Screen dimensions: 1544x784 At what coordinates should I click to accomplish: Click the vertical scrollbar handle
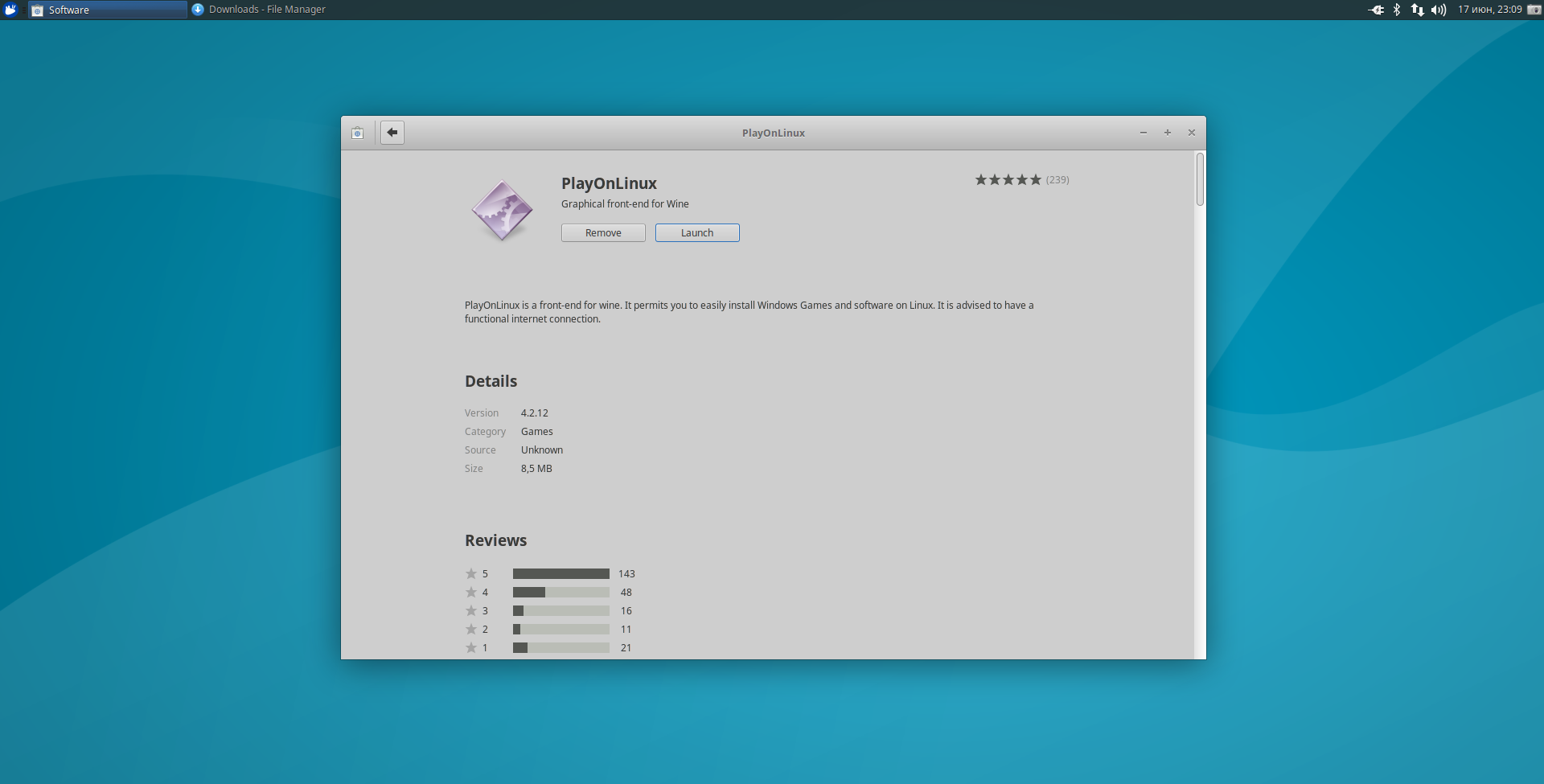tap(1200, 179)
